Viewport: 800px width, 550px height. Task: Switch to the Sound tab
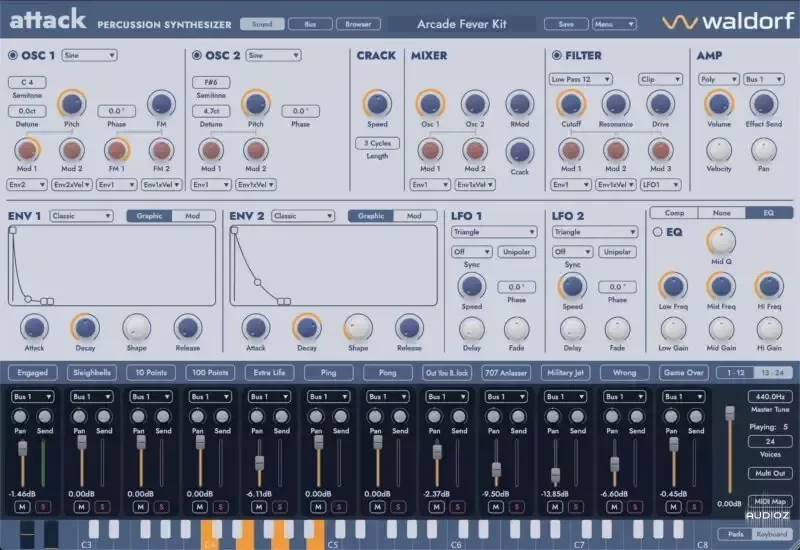pyautogui.click(x=262, y=24)
